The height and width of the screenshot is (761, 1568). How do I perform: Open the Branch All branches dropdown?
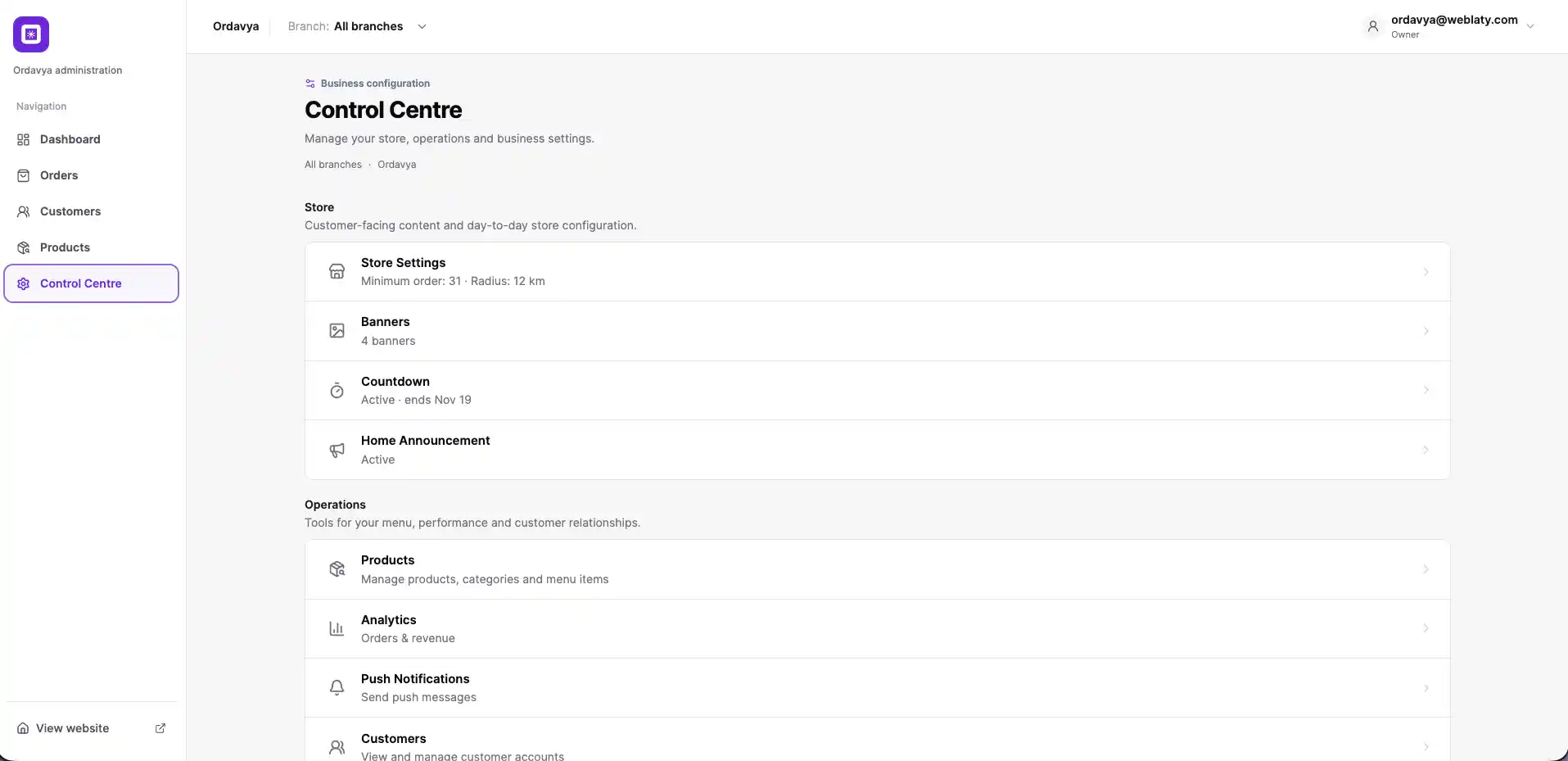(x=357, y=26)
